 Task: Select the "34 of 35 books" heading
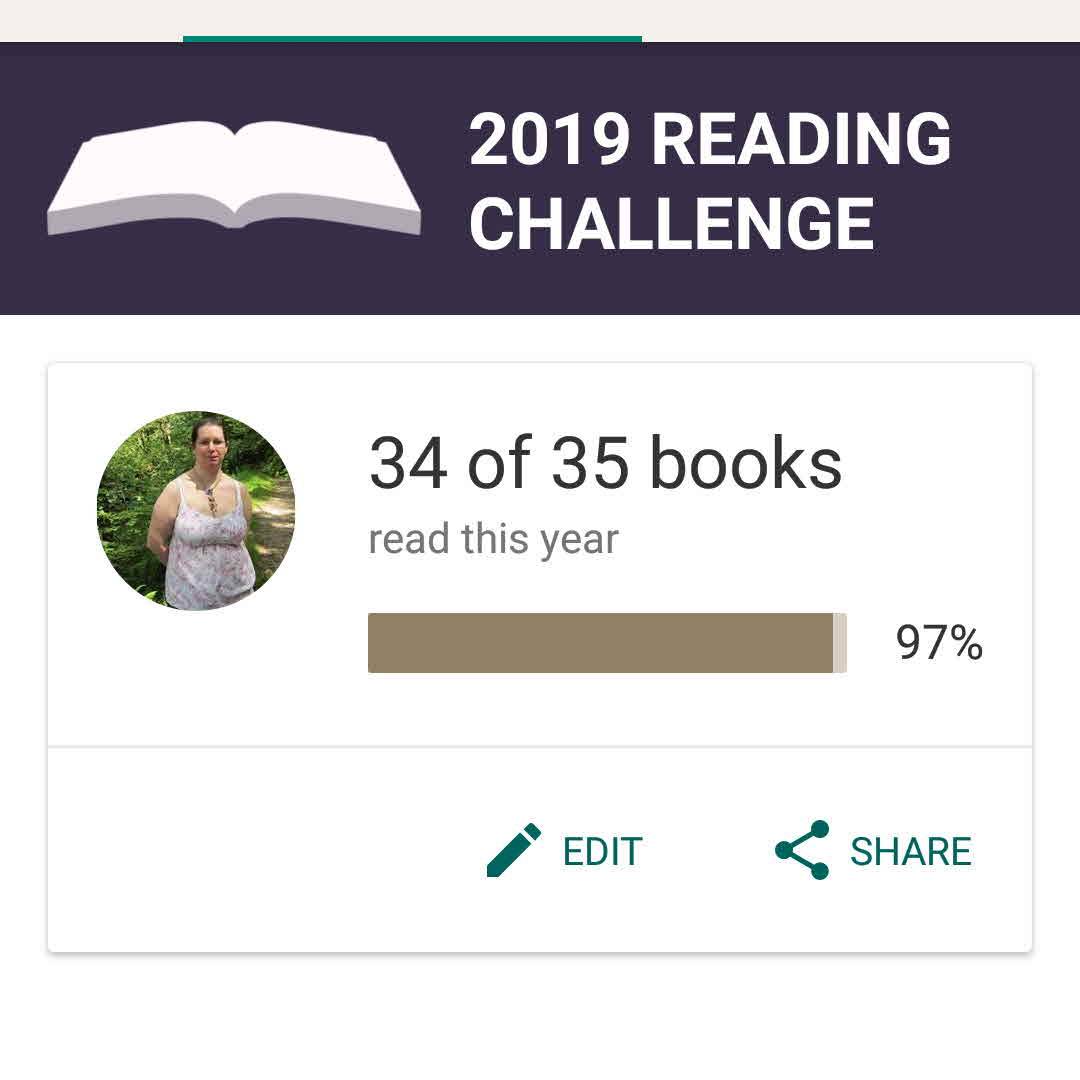pos(605,463)
